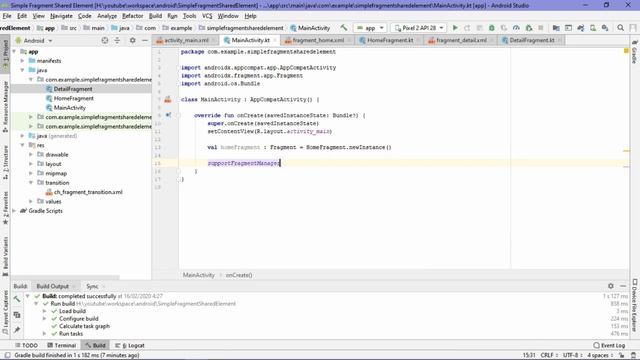
Task: Open AVD Manager from the toolbar
Action: click(x=593, y=28)
